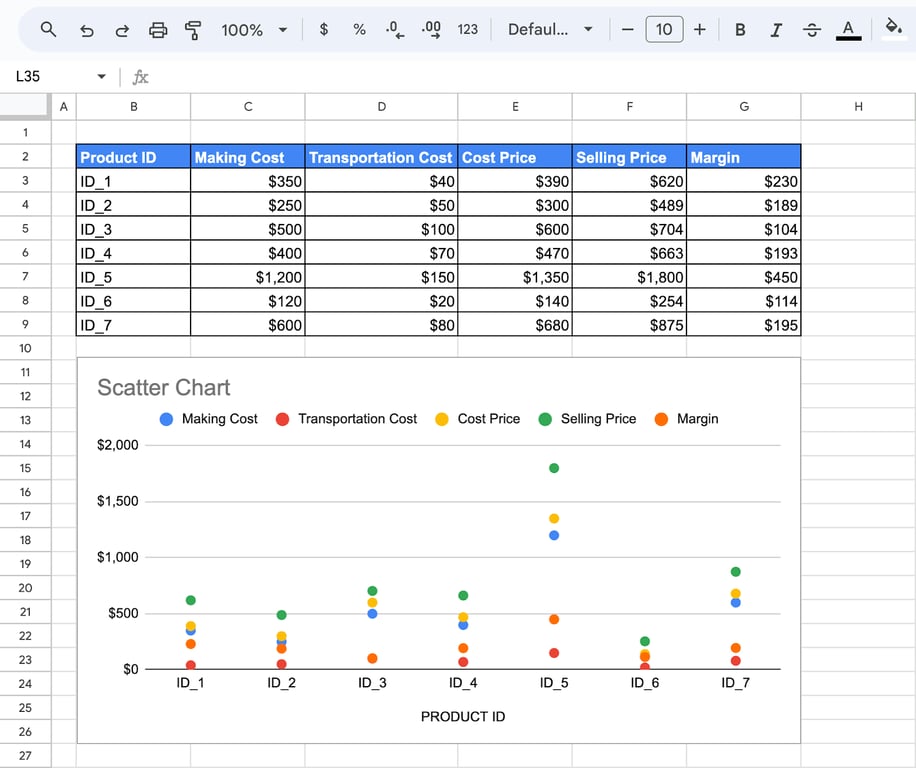This screenshot has width=916, height=768.
Task: Click the Product ID header cell
Action: click(x=133, y=157)
